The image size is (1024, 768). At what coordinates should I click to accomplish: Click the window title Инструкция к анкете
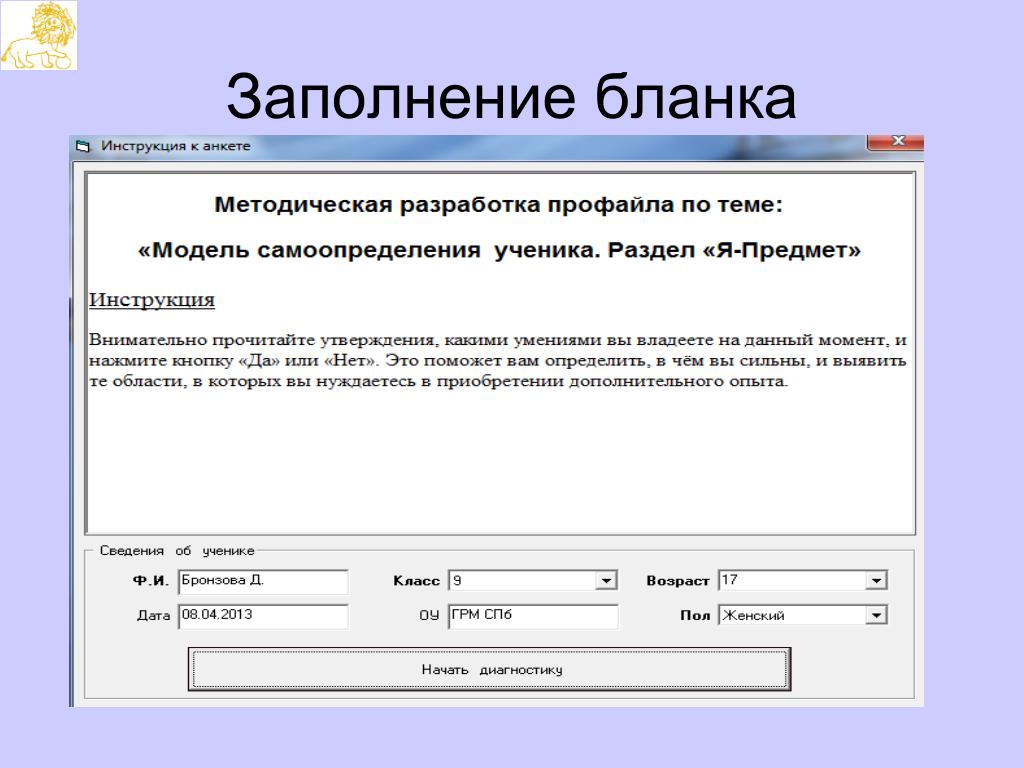point(176,146)
